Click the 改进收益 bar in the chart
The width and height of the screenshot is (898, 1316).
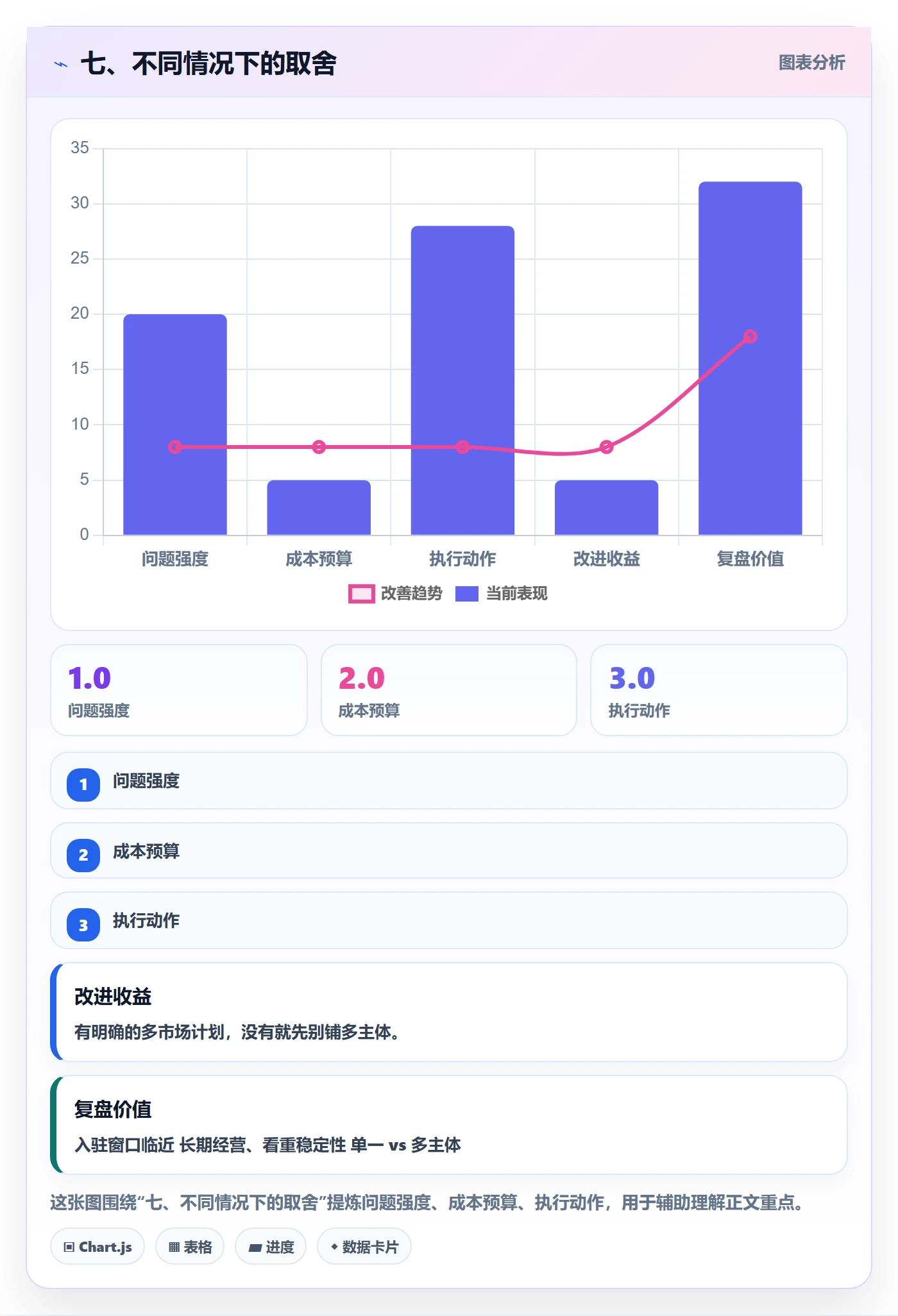606,507
